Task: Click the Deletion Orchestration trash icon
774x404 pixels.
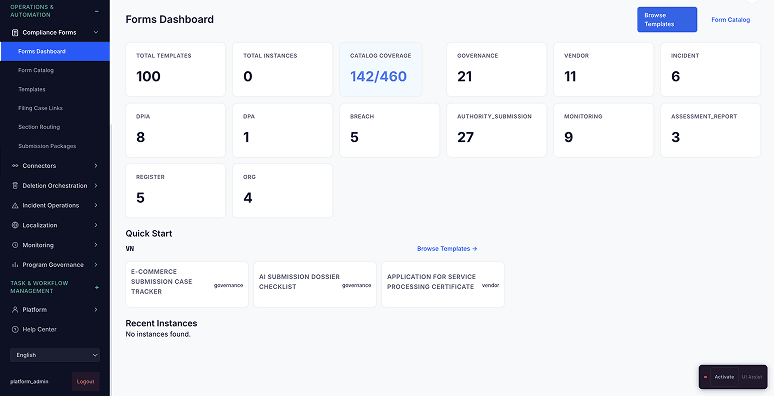Action: [x=14, y=185]
